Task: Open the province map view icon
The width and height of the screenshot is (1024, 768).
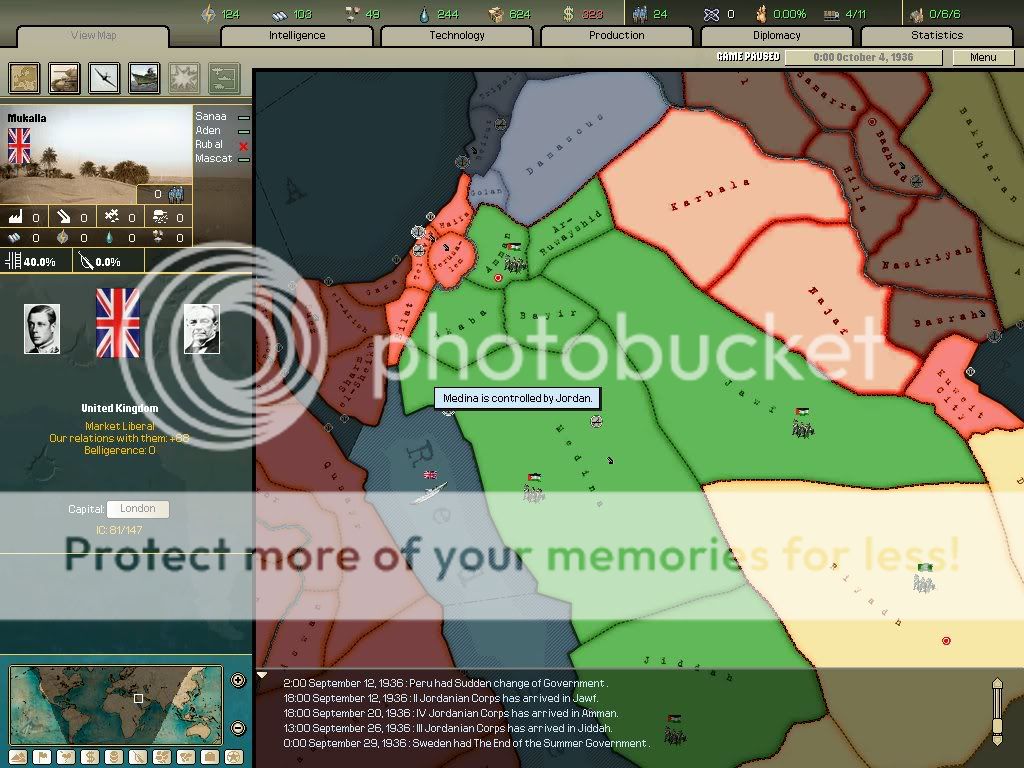Action: tap(25, 78)
